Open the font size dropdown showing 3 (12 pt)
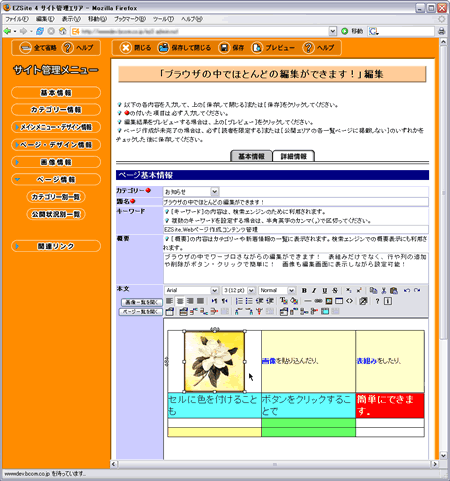Screen dimensions: 450x481 (239, 290)
